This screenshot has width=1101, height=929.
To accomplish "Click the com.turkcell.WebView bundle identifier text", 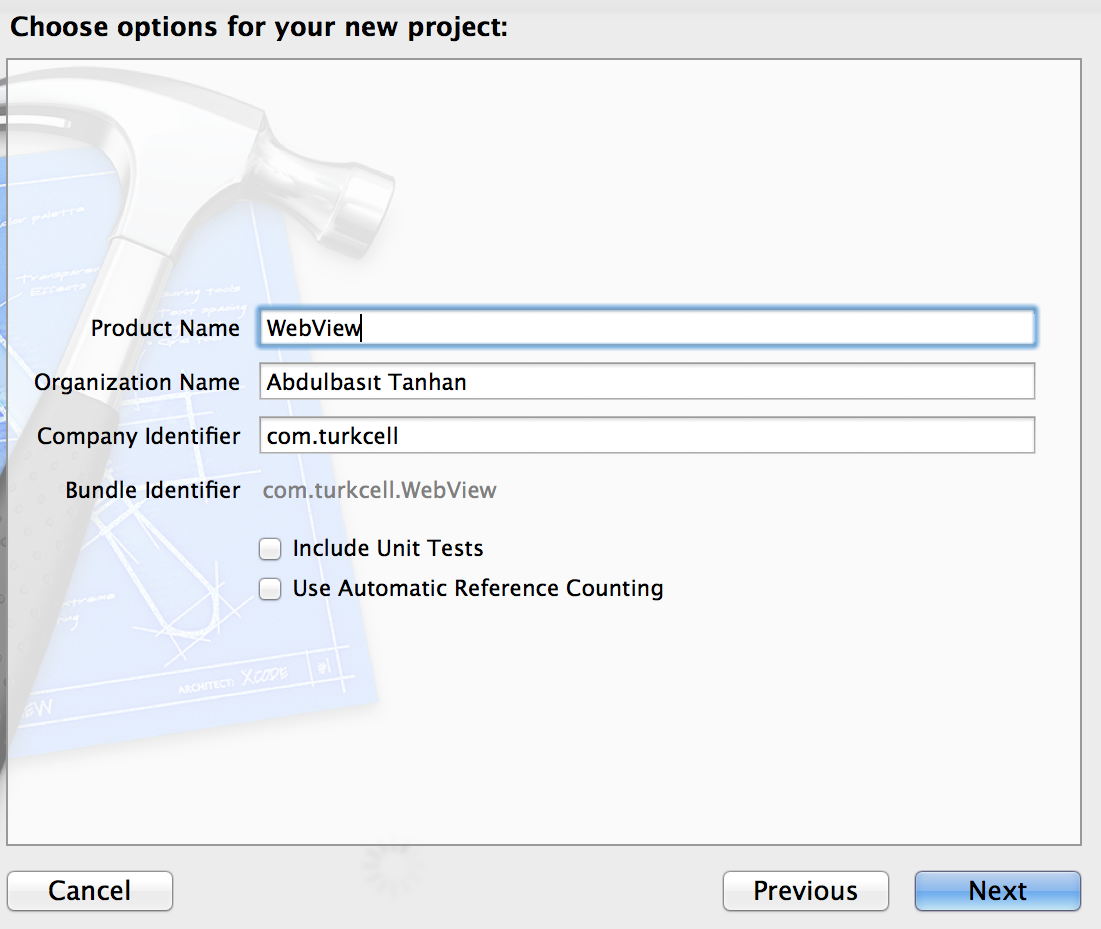I will click(x=379, y=489).
